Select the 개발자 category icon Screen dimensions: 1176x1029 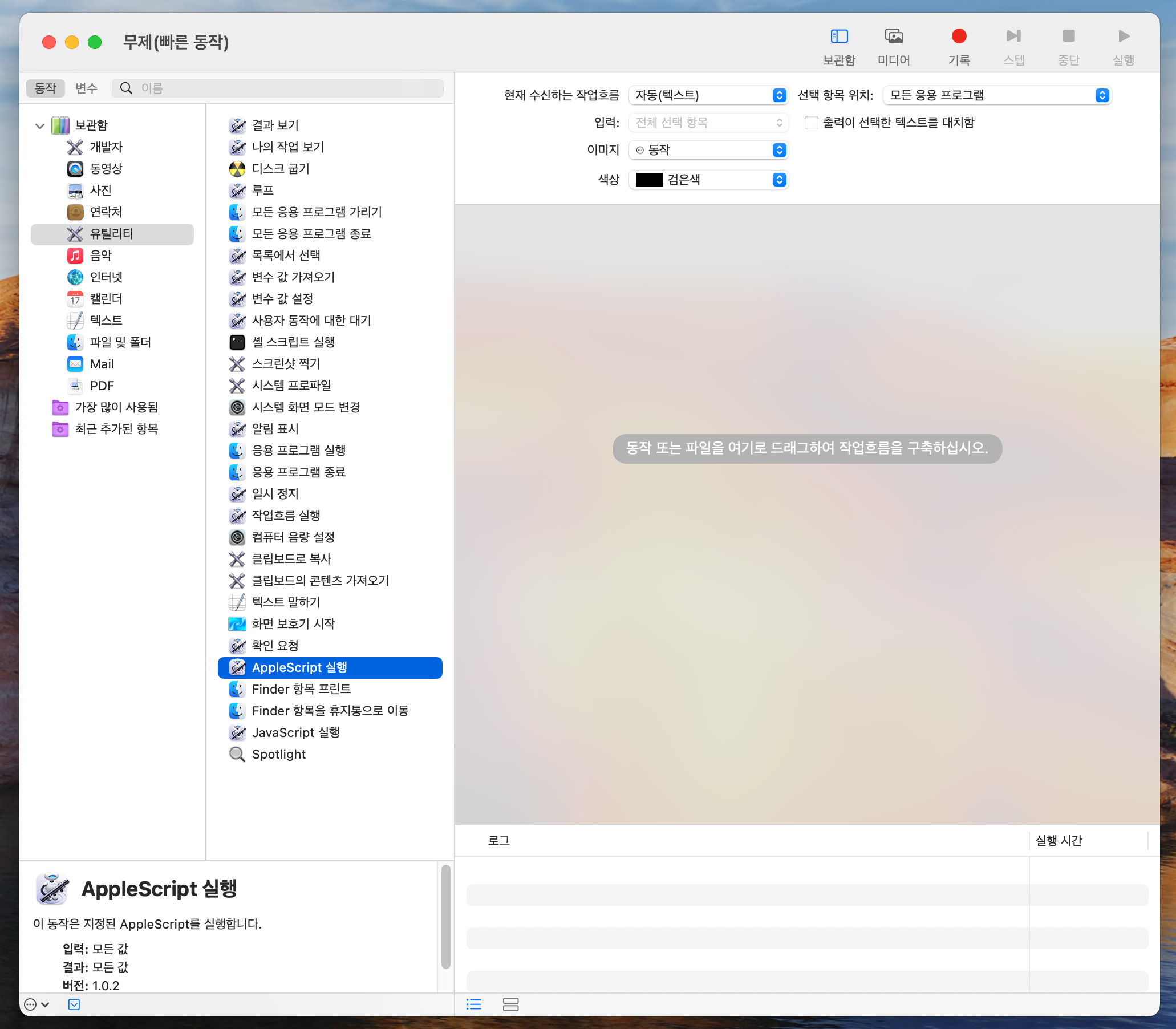click(x=75, y=147)
